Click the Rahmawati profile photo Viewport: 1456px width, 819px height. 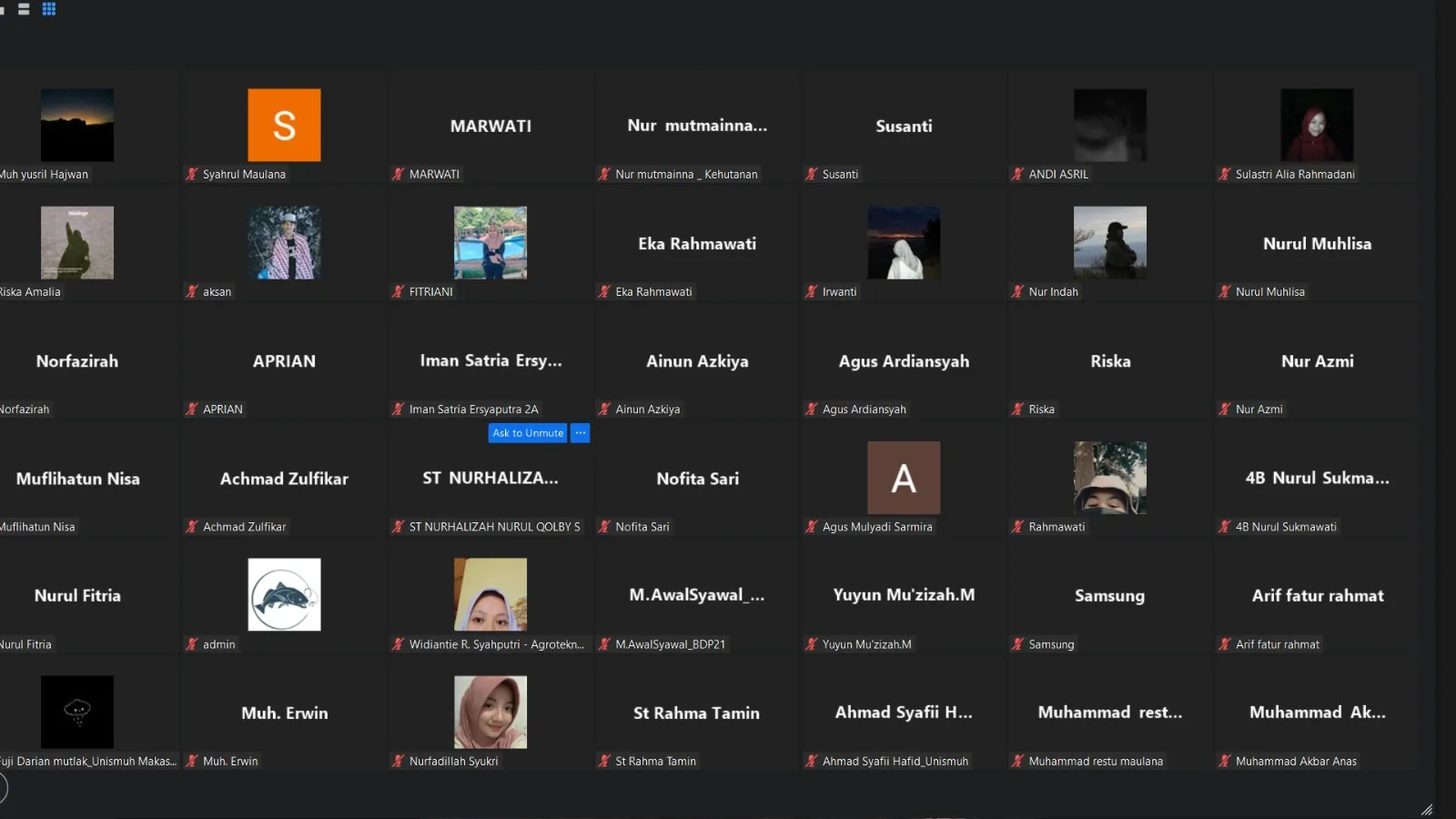click(1110, 478)
